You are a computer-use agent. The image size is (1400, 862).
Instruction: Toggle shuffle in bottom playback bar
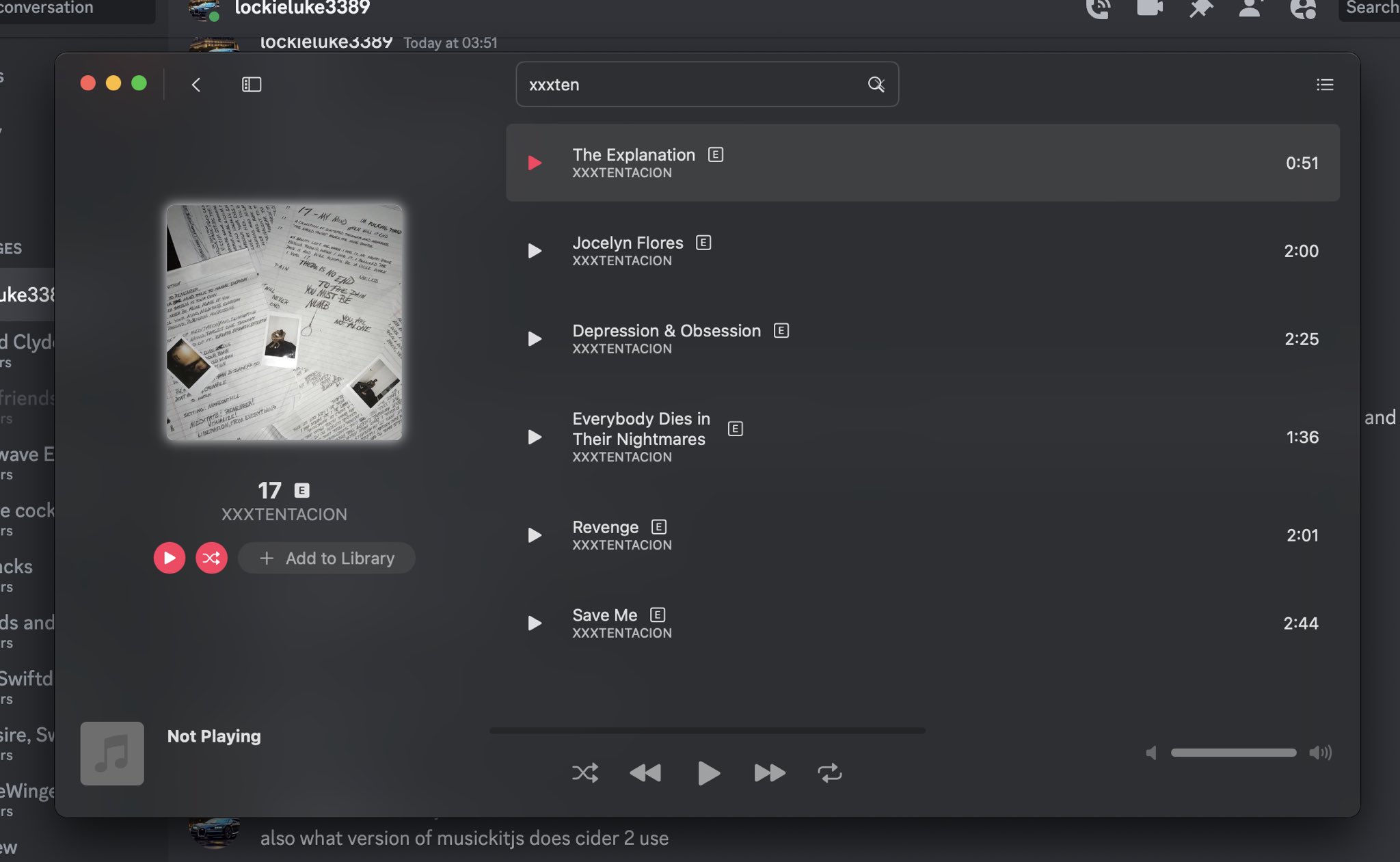coord(585,773)
